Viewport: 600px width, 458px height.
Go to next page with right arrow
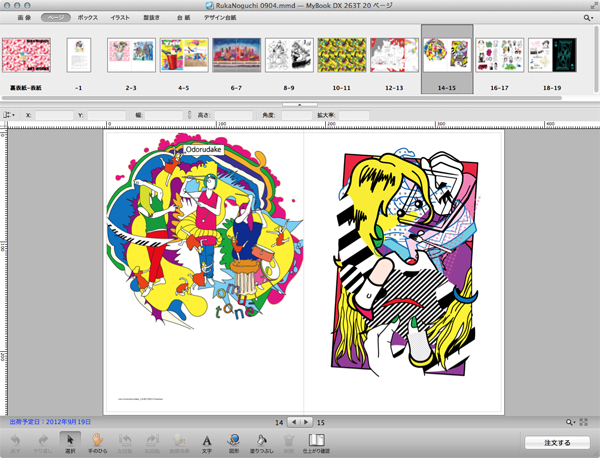click(x=306, y=422)
